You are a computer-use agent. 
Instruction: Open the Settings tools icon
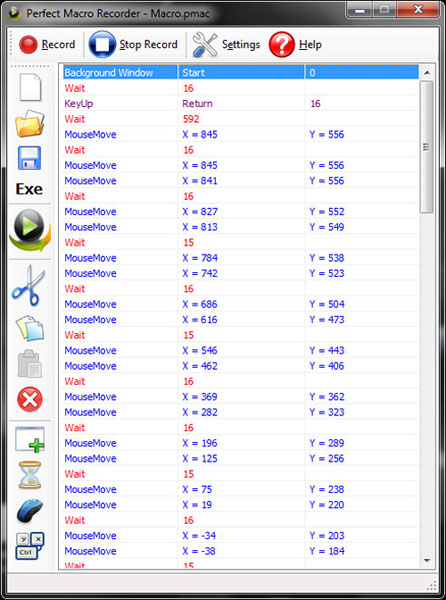(x=226, y=44)
